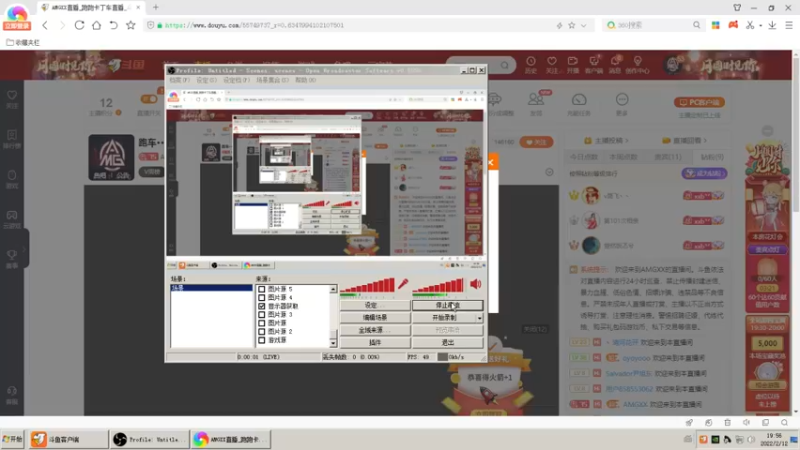Open the Douyu history clock icon
Viewport: 800px width, 450px height.
531,65
